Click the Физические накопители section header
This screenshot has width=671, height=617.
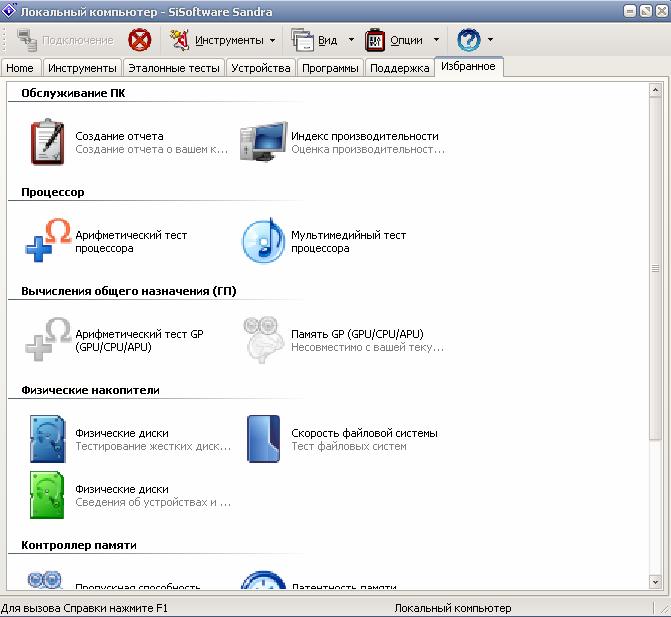(x=90, y=390)
